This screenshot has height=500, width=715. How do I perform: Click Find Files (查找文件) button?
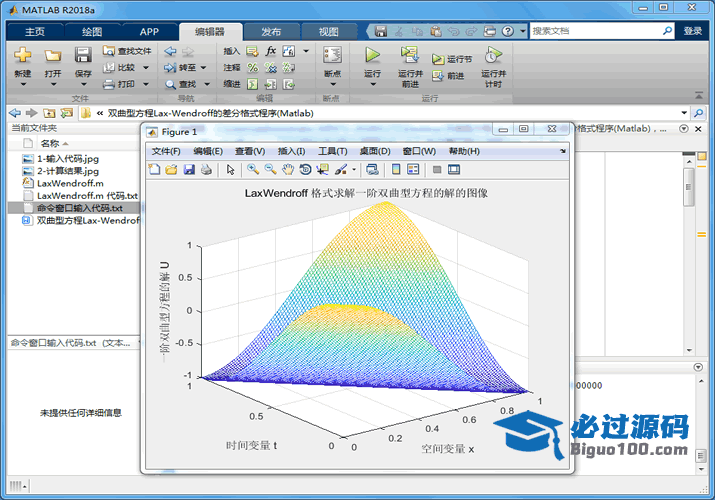pyautogui.click(x=127, y=51)
